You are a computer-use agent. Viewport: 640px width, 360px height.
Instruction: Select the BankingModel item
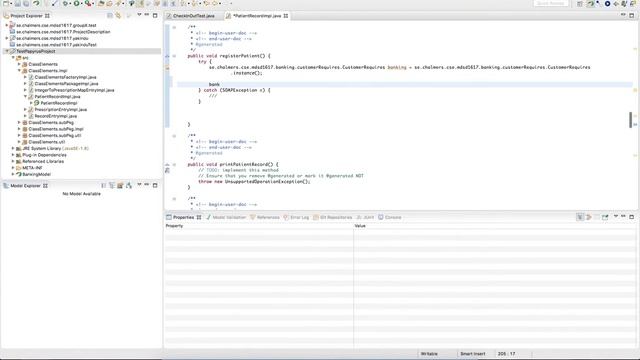point(36,174)
